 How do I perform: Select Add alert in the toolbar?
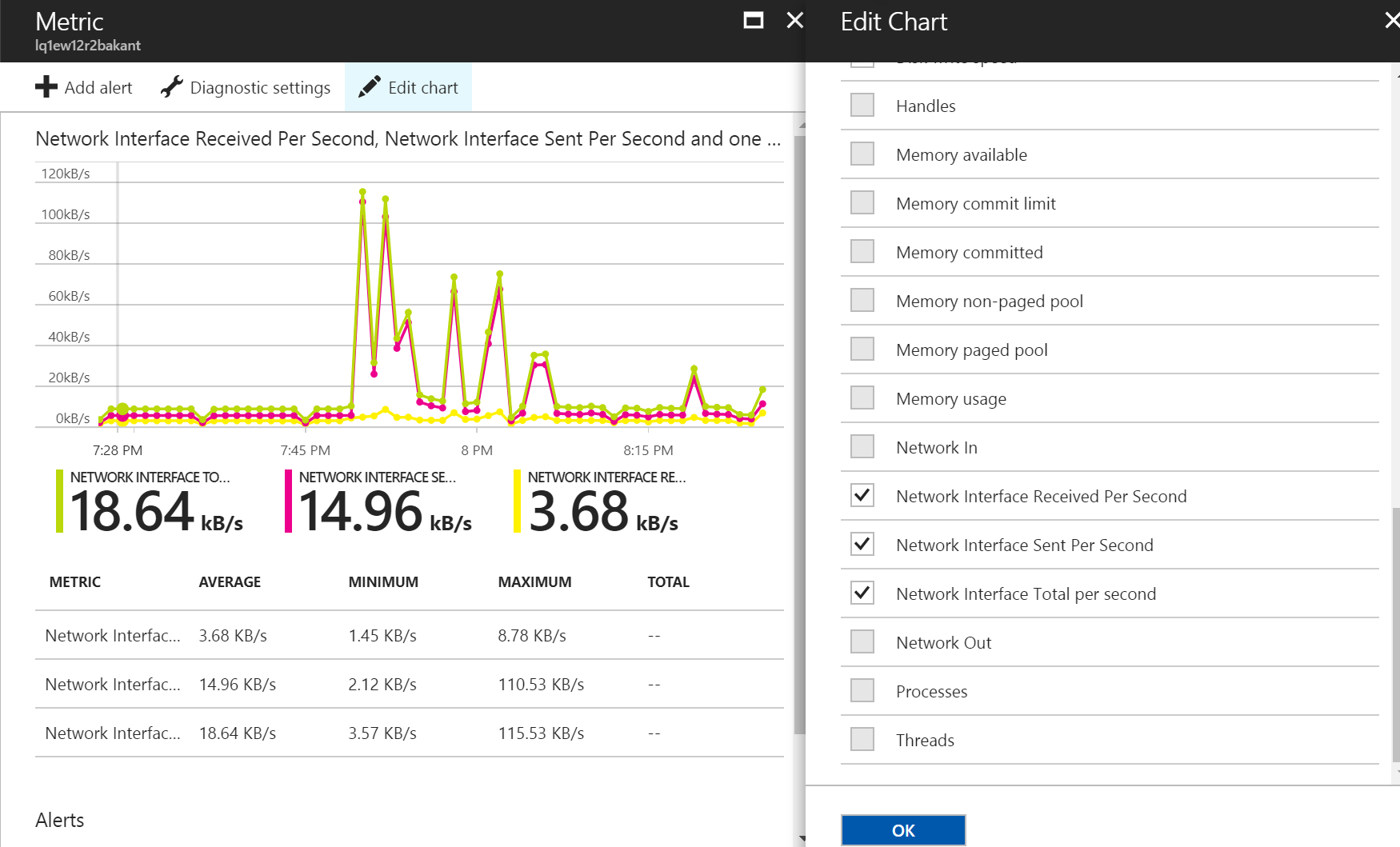click(98, 88)
